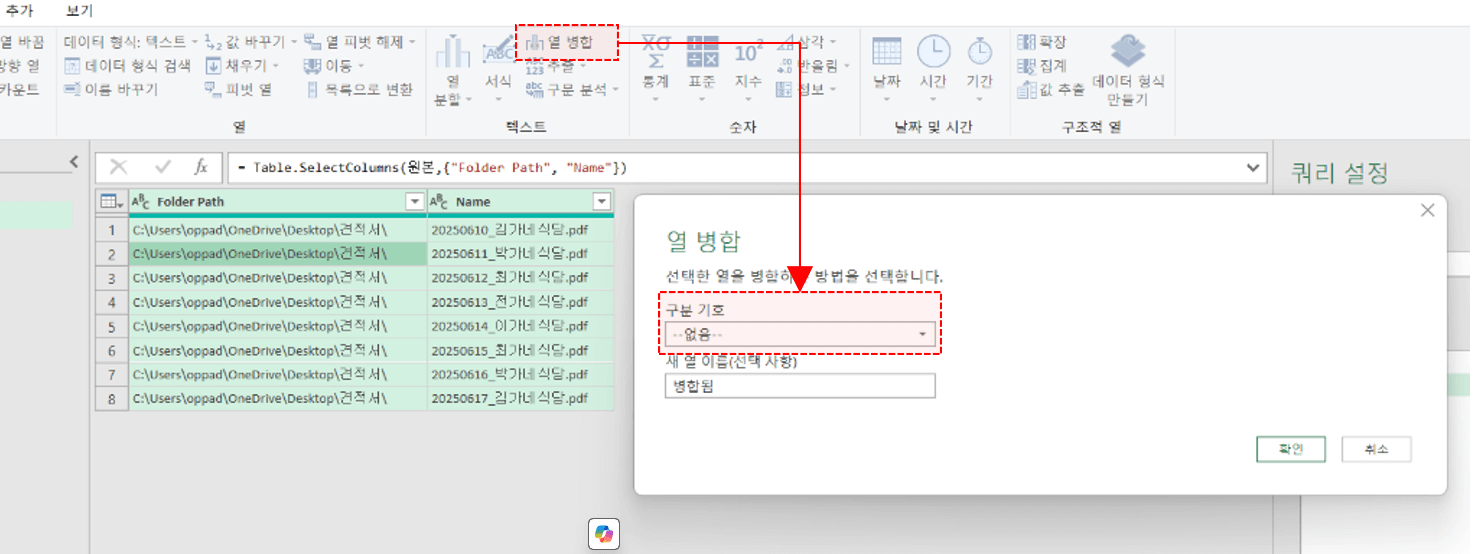
Task: Switch to the 추가 ribbon tab
Action: click(x=20, y=11)
